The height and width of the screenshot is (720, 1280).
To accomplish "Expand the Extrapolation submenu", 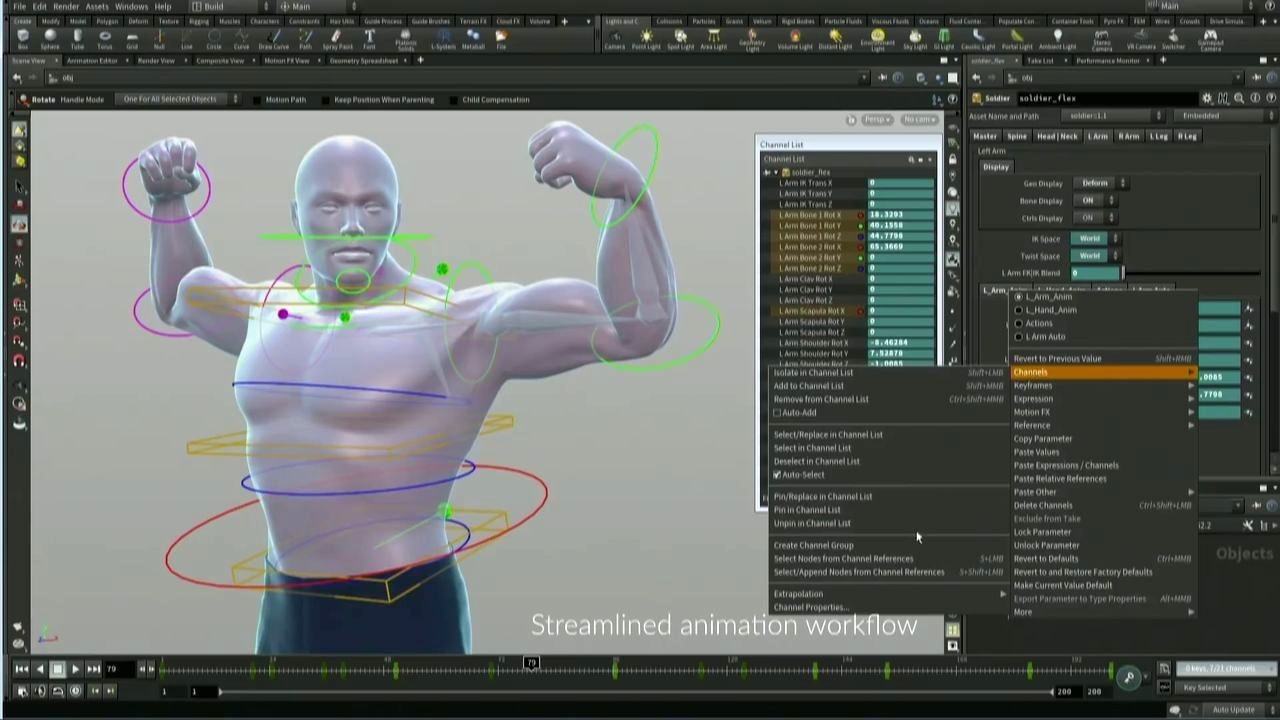I will click(798, 594).
